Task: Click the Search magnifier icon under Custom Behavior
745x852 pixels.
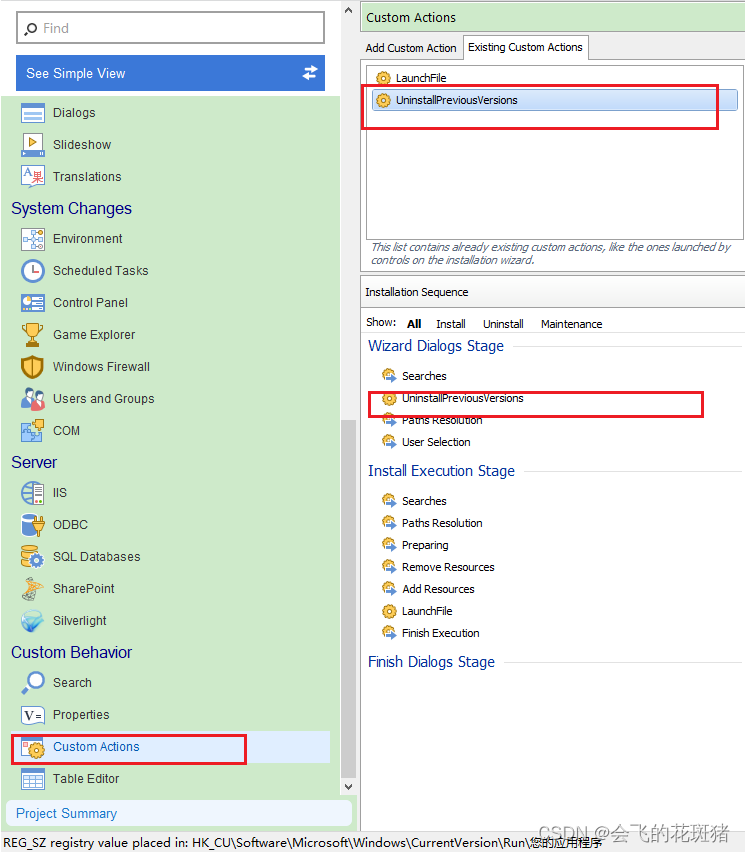Action: [33, 683]
